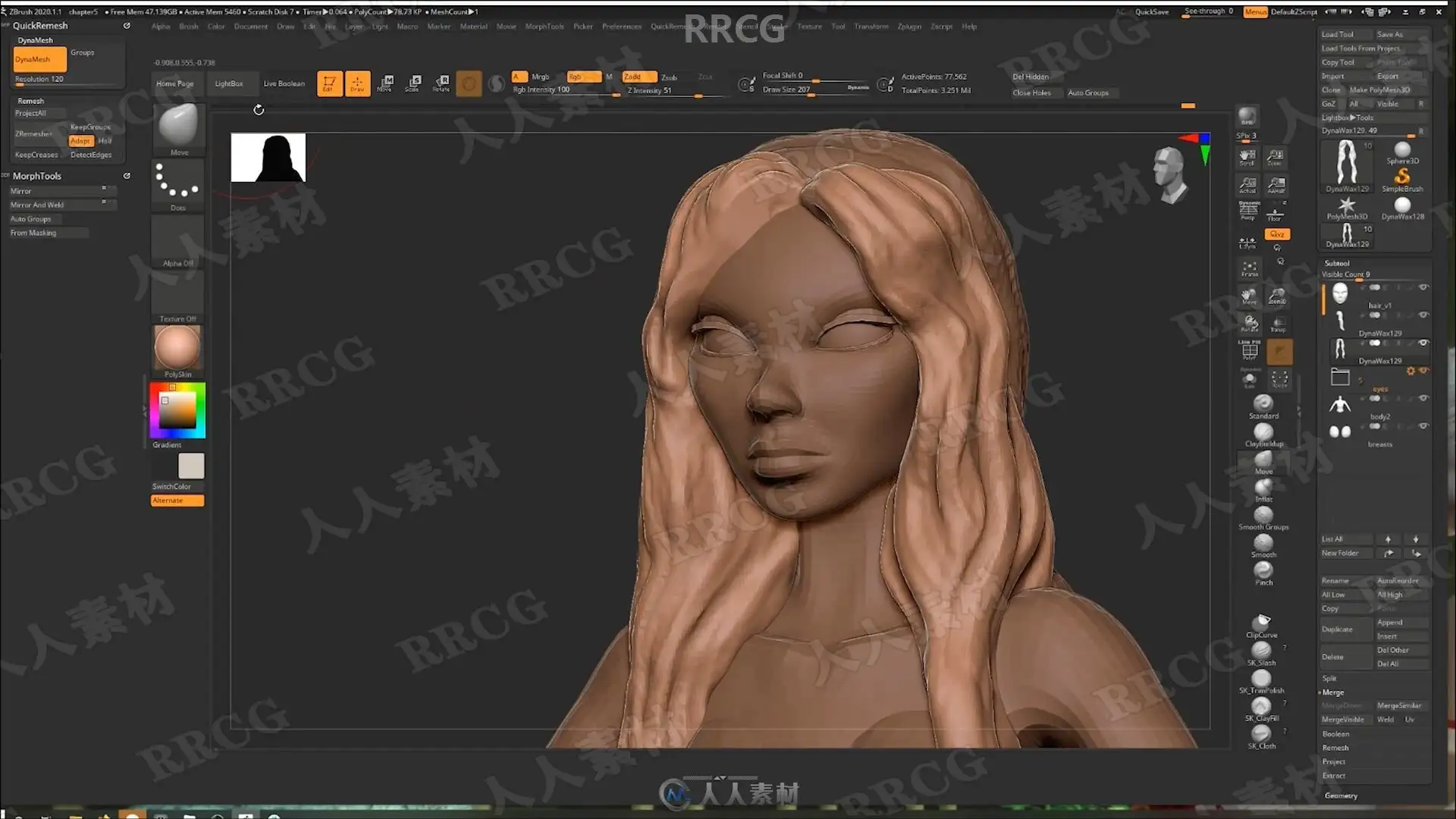
Task: Click the Zoom document icon
Action: 1276,157
